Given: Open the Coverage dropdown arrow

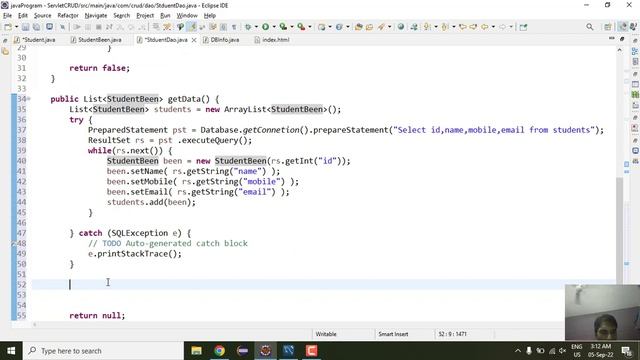Looking at the screenshot, I should pos(292,27).
